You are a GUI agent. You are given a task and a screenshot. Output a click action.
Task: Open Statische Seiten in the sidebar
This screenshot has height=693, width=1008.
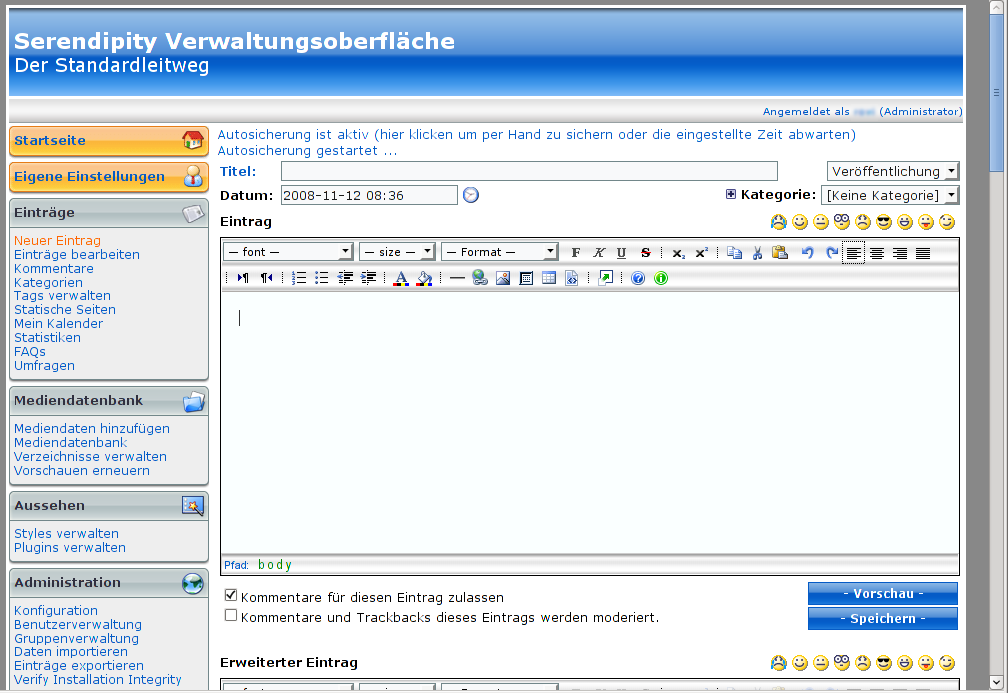click(x=65, y=310)
